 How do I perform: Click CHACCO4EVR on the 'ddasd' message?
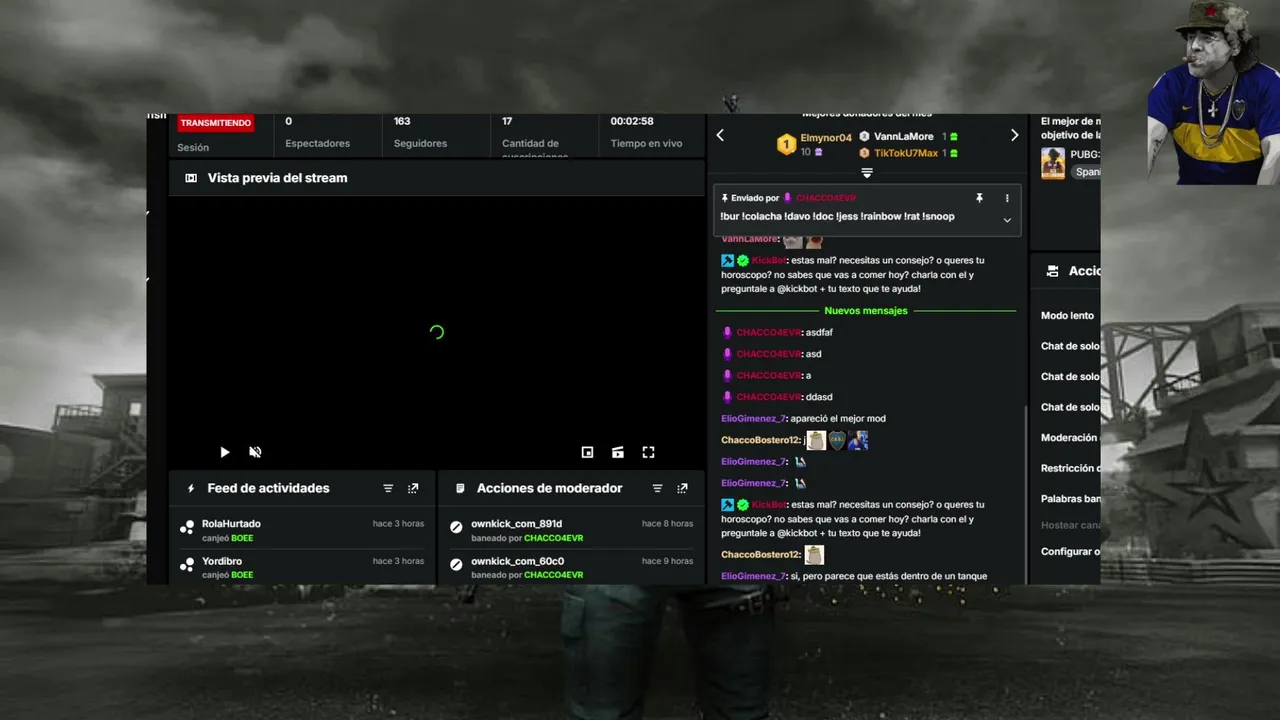pyautogui.click(x=769, y=397)
